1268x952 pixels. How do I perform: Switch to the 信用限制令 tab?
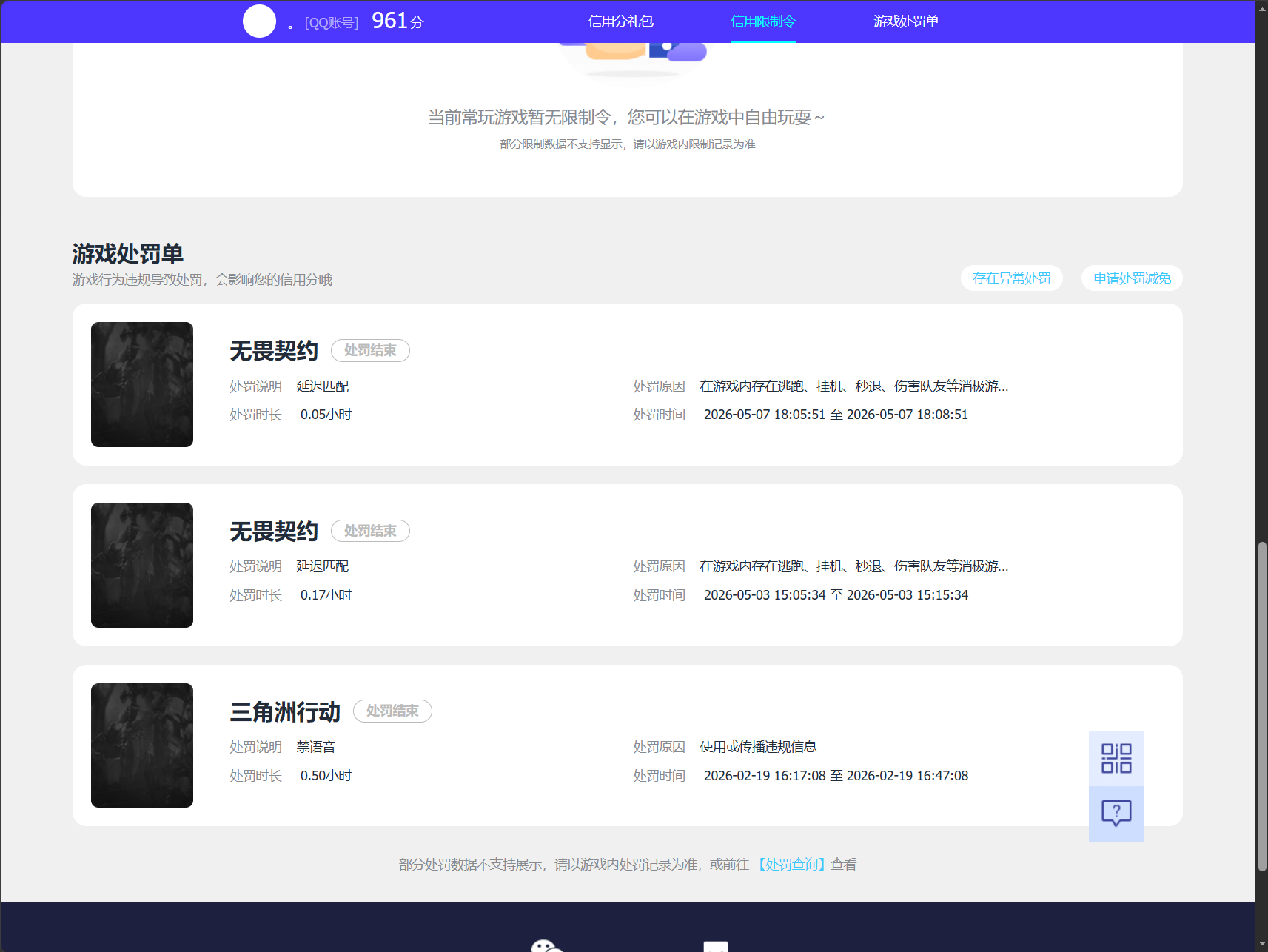pyautogui.click(x=763, y=21)
